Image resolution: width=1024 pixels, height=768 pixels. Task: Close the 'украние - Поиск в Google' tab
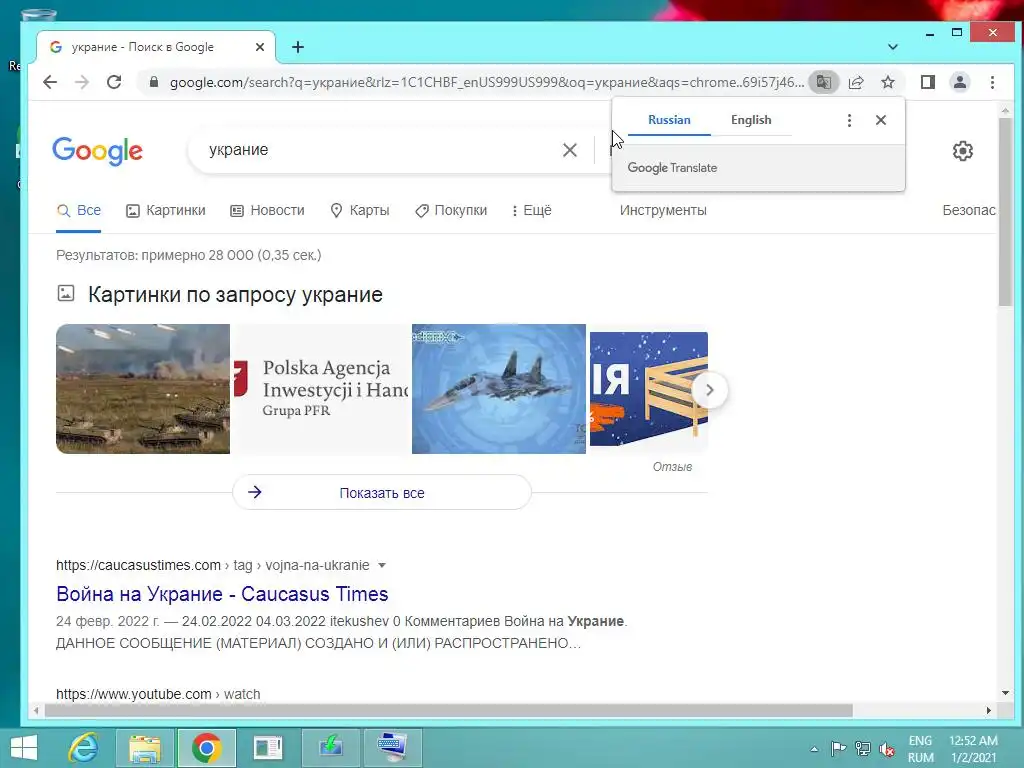(259, 47)
